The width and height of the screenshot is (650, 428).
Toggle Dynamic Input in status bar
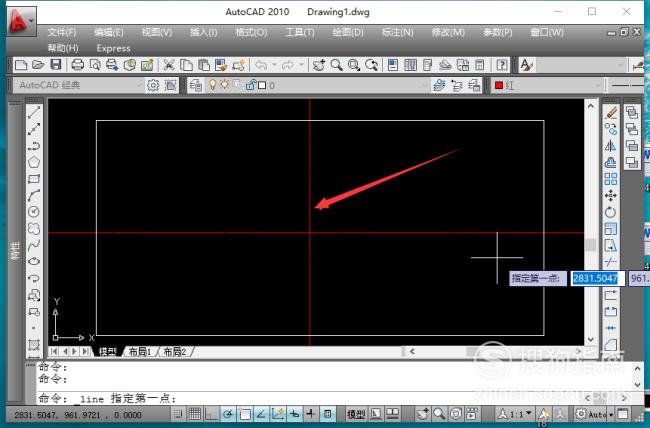294,414
